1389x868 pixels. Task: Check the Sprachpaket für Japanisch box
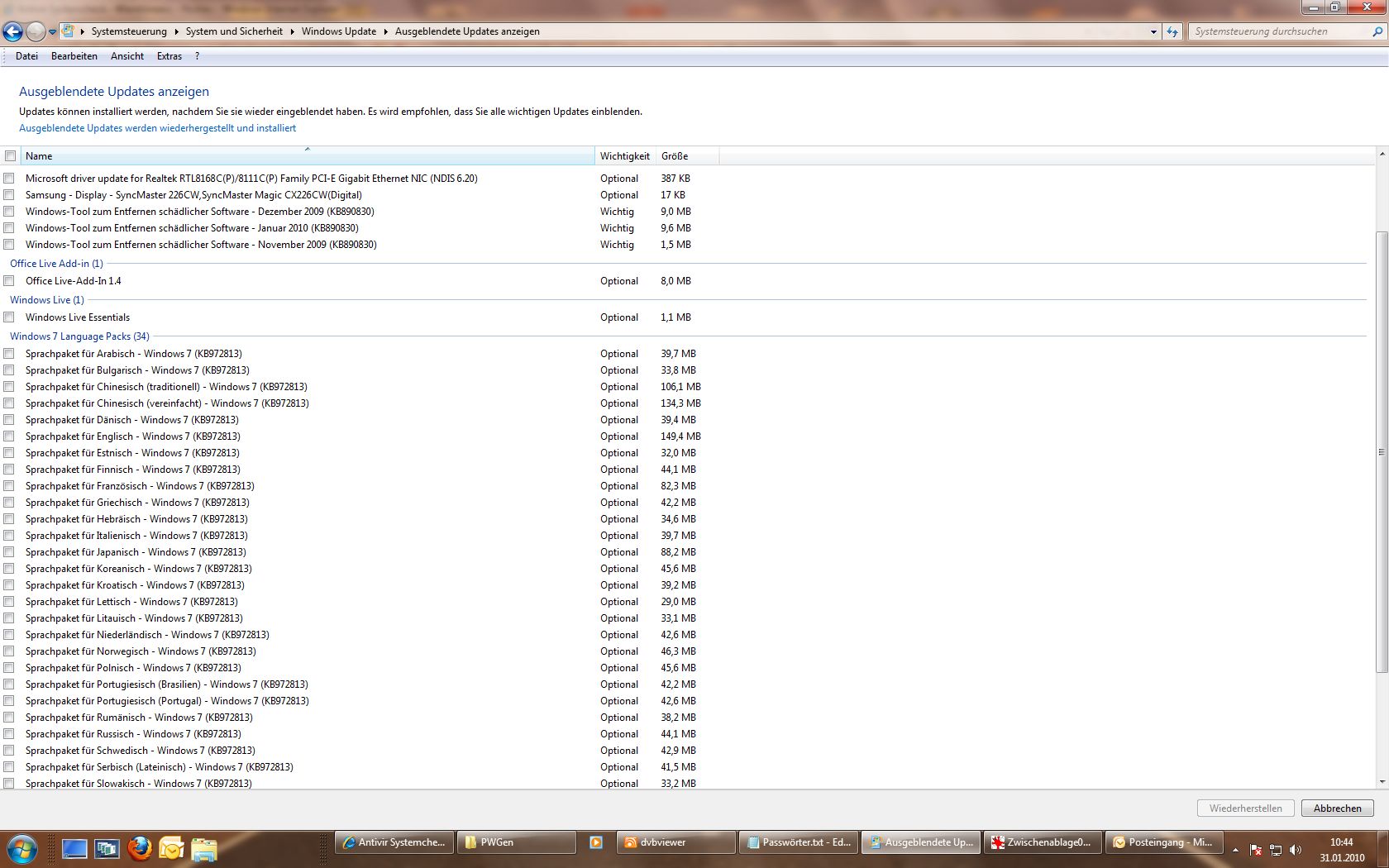click(9, 552)
